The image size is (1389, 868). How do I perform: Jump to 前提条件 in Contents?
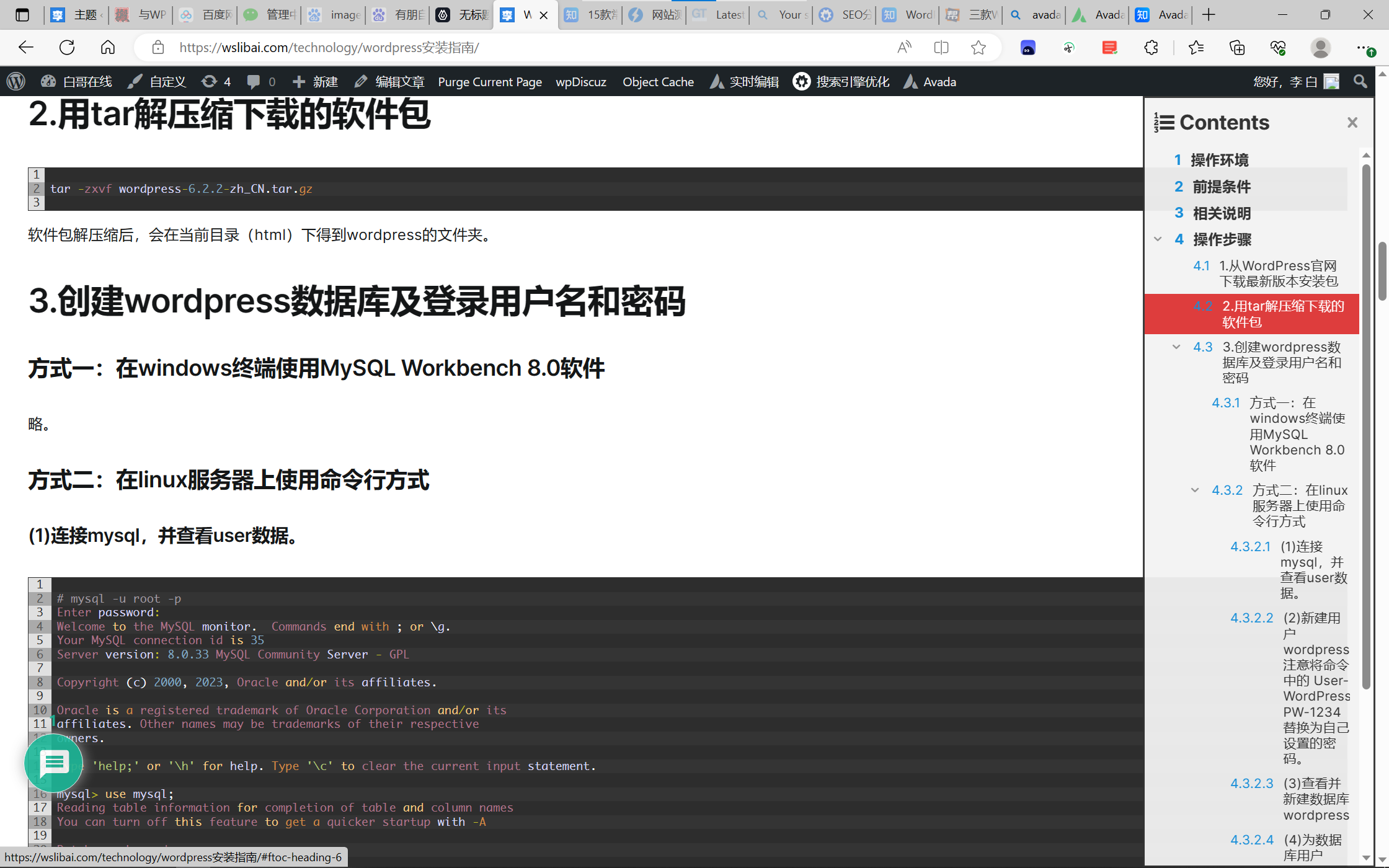point(1221,187)
